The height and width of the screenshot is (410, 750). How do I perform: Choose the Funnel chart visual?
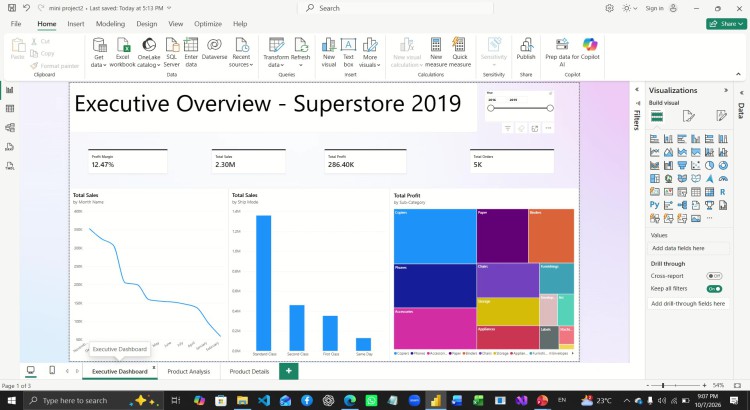[x=682, y=166]
